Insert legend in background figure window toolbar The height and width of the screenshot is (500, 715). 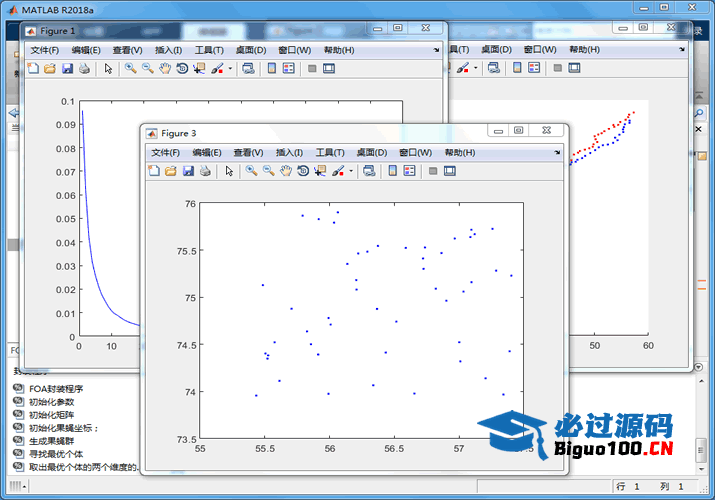click(534, 68)
